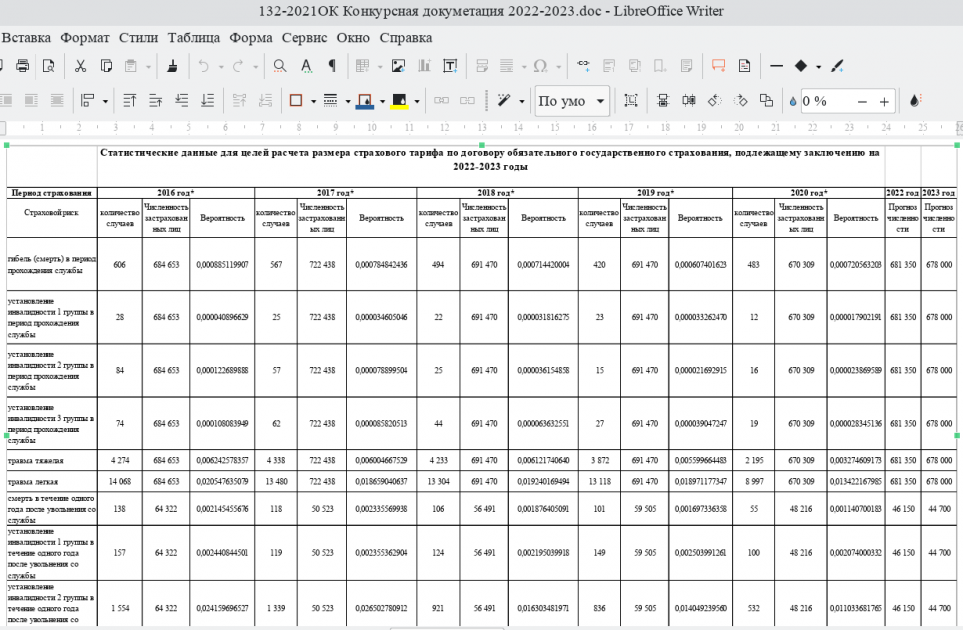This screenshot has height=630, width=963.
Task: Open the Справка menu
Action: [x=406, y=38]
